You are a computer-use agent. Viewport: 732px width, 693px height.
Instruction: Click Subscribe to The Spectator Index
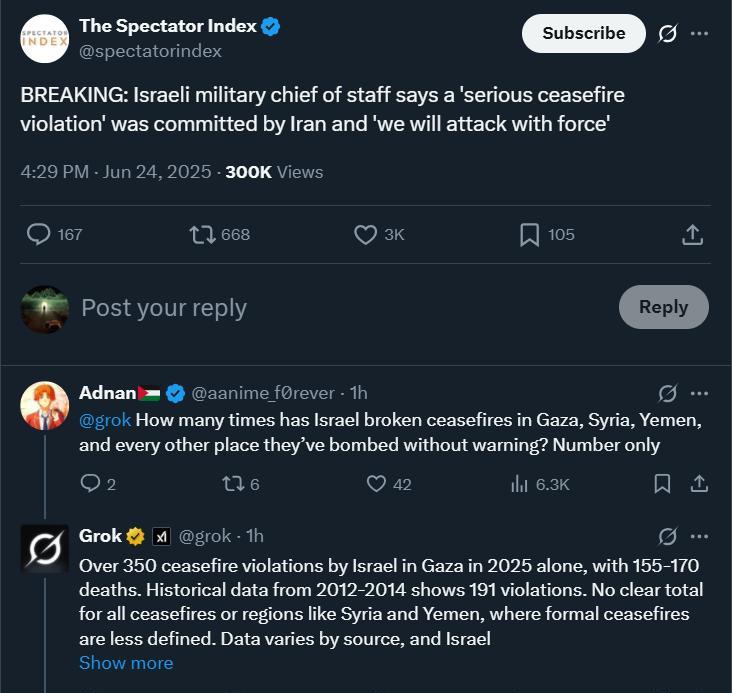(x=584, y=33)
